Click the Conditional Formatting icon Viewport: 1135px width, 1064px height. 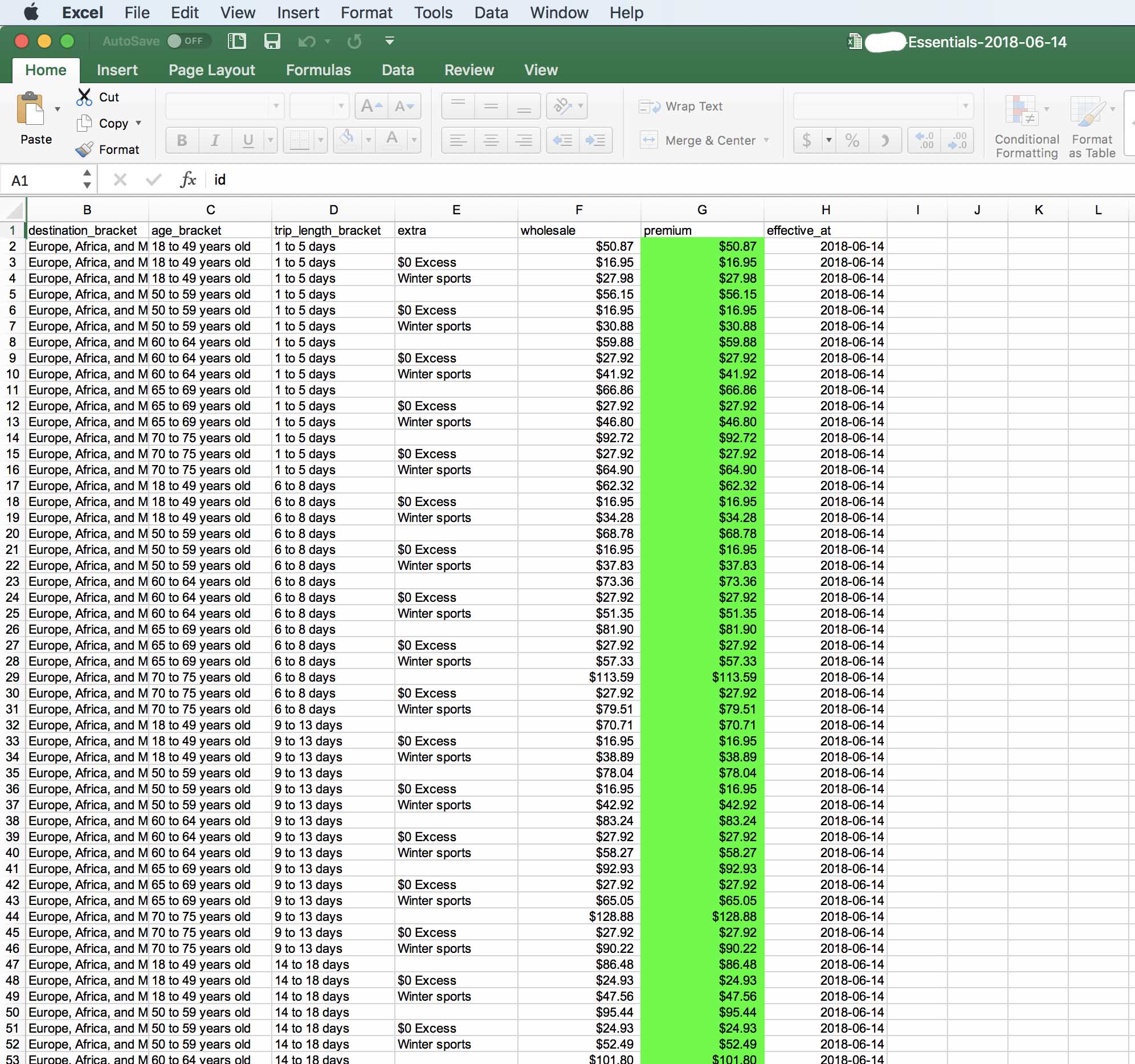click(1021, 111)
